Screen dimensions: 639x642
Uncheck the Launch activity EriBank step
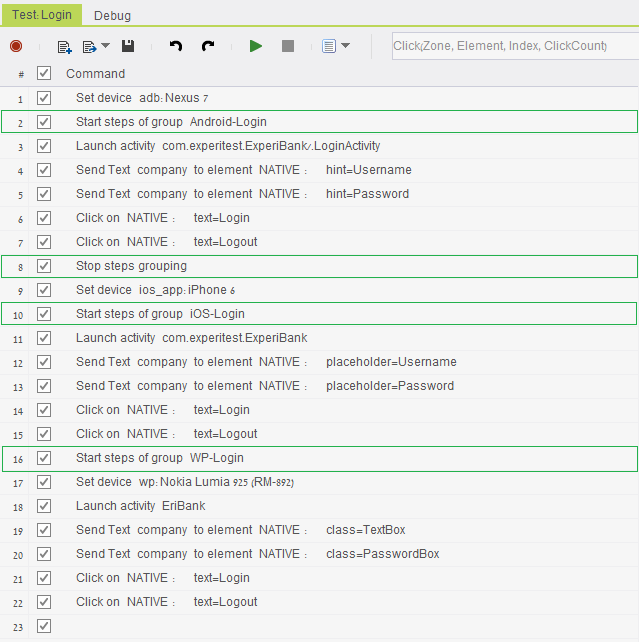[44, 506]
